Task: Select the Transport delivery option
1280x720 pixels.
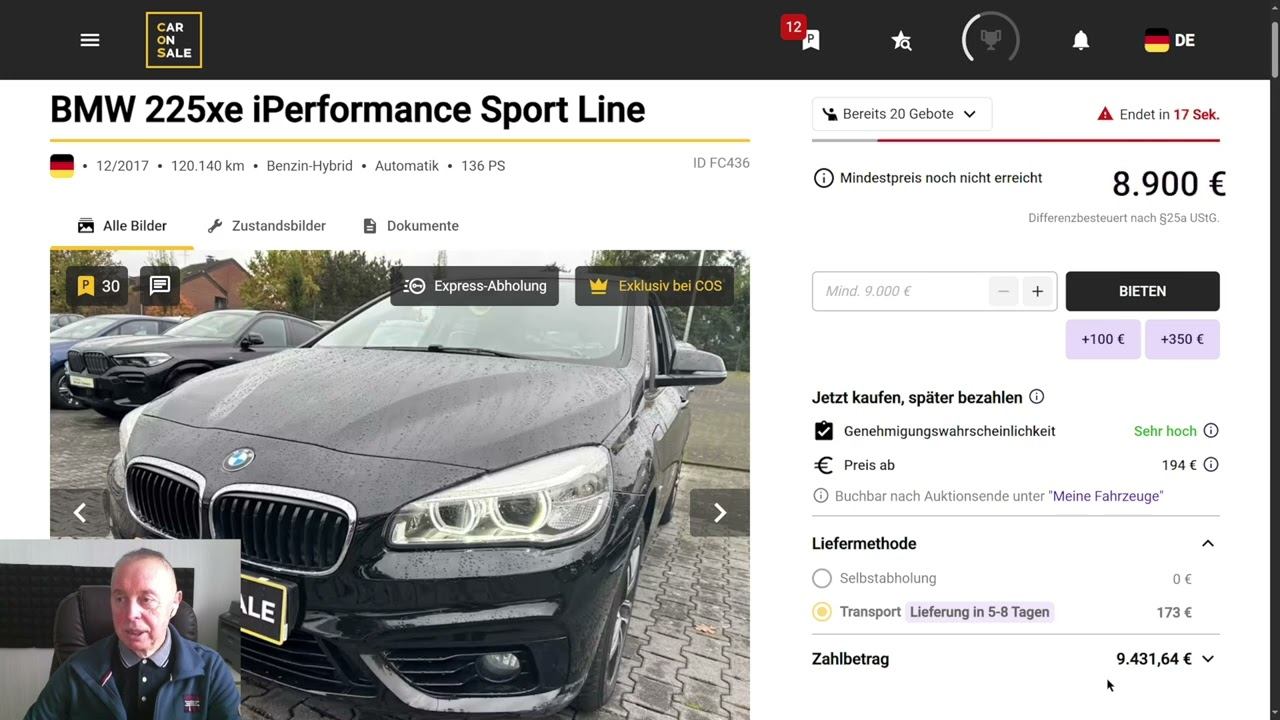Action: click(822, 612)
